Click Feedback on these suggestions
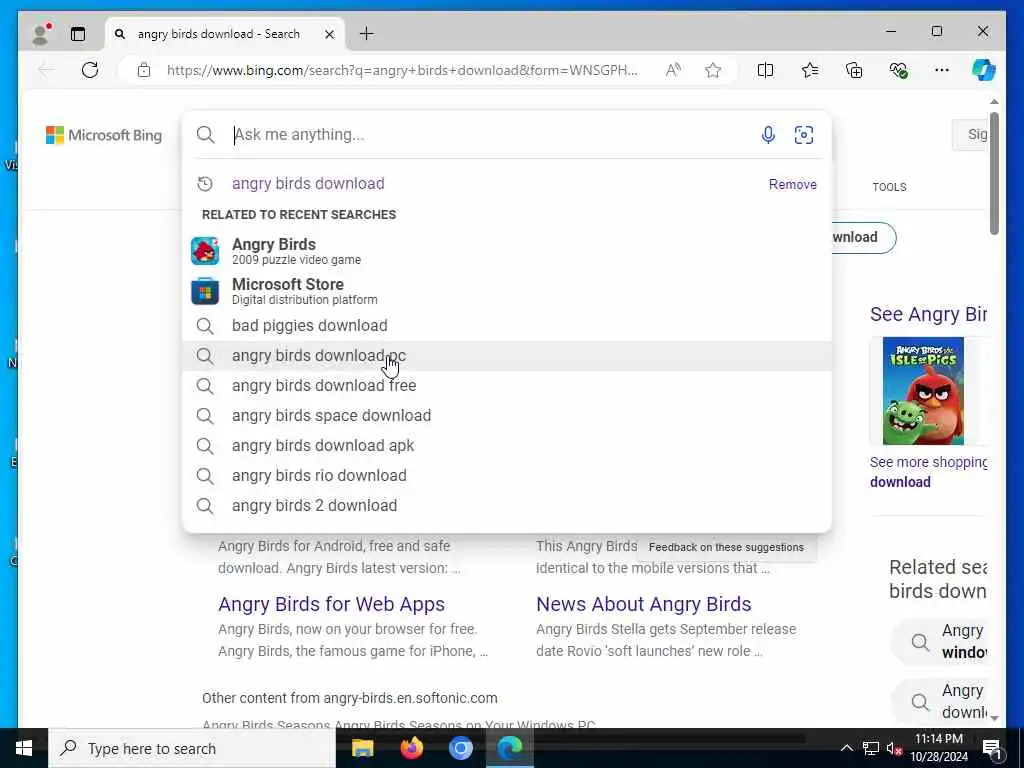 pos(726,547)
